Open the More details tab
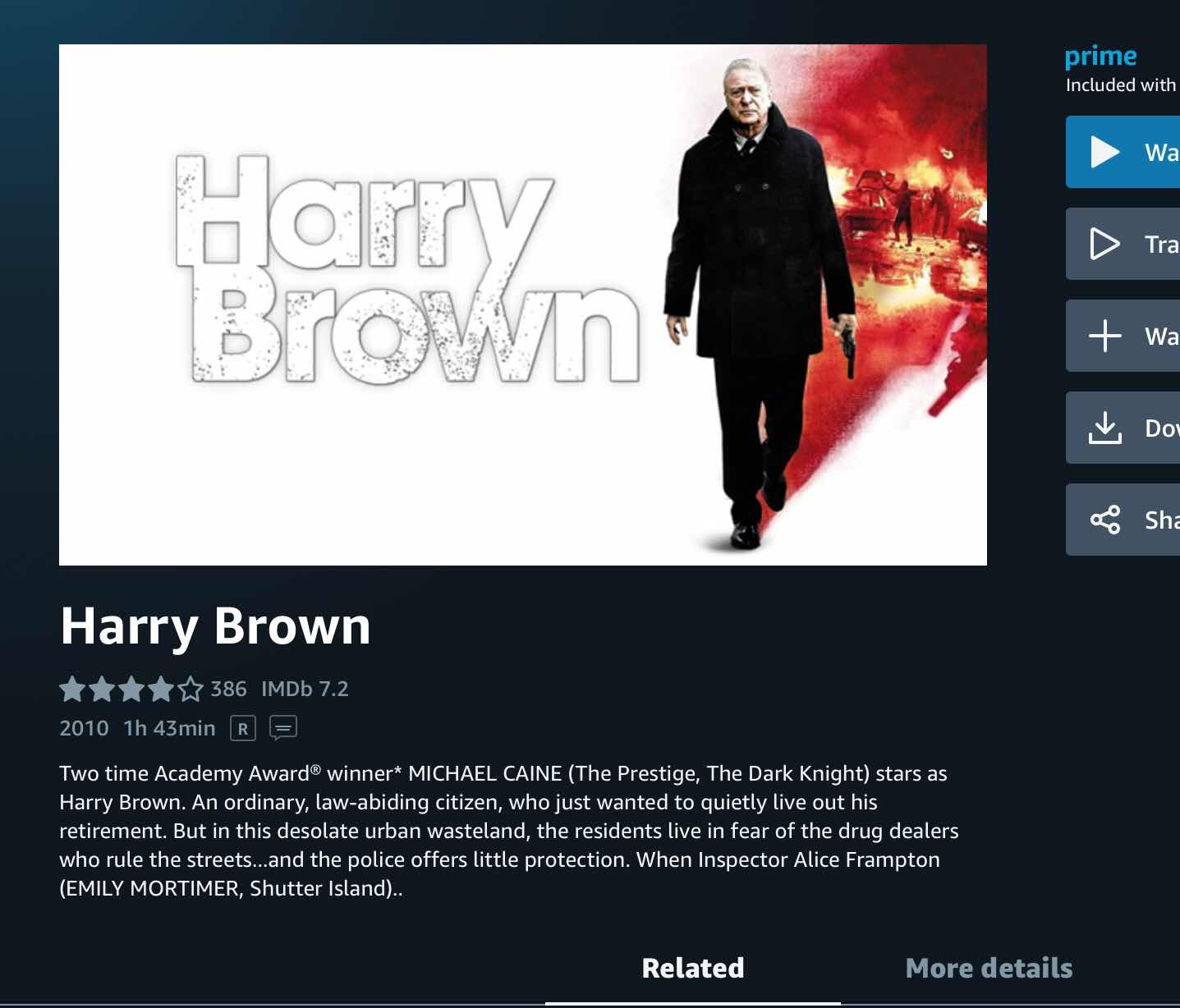The width and height of the screenshot is (1180, 1008). coord(989,969)
